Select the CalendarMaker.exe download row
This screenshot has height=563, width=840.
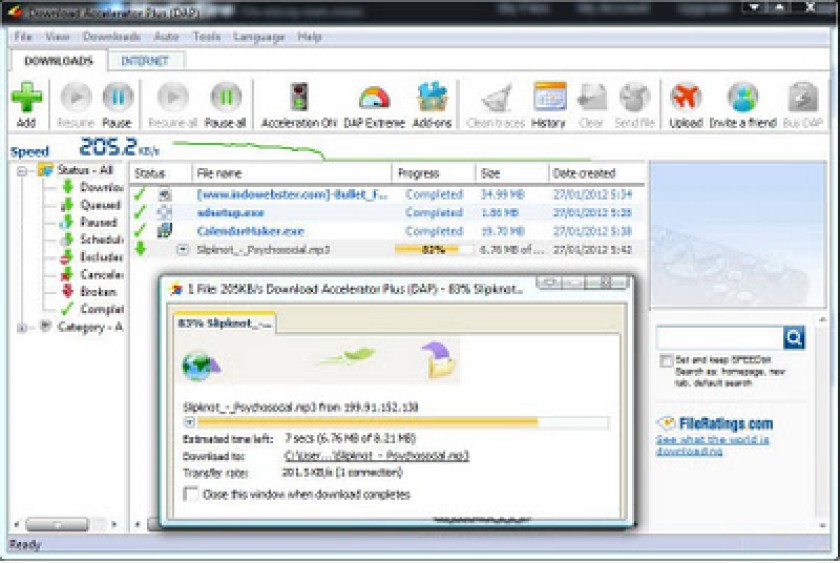(x=387, y=231)
